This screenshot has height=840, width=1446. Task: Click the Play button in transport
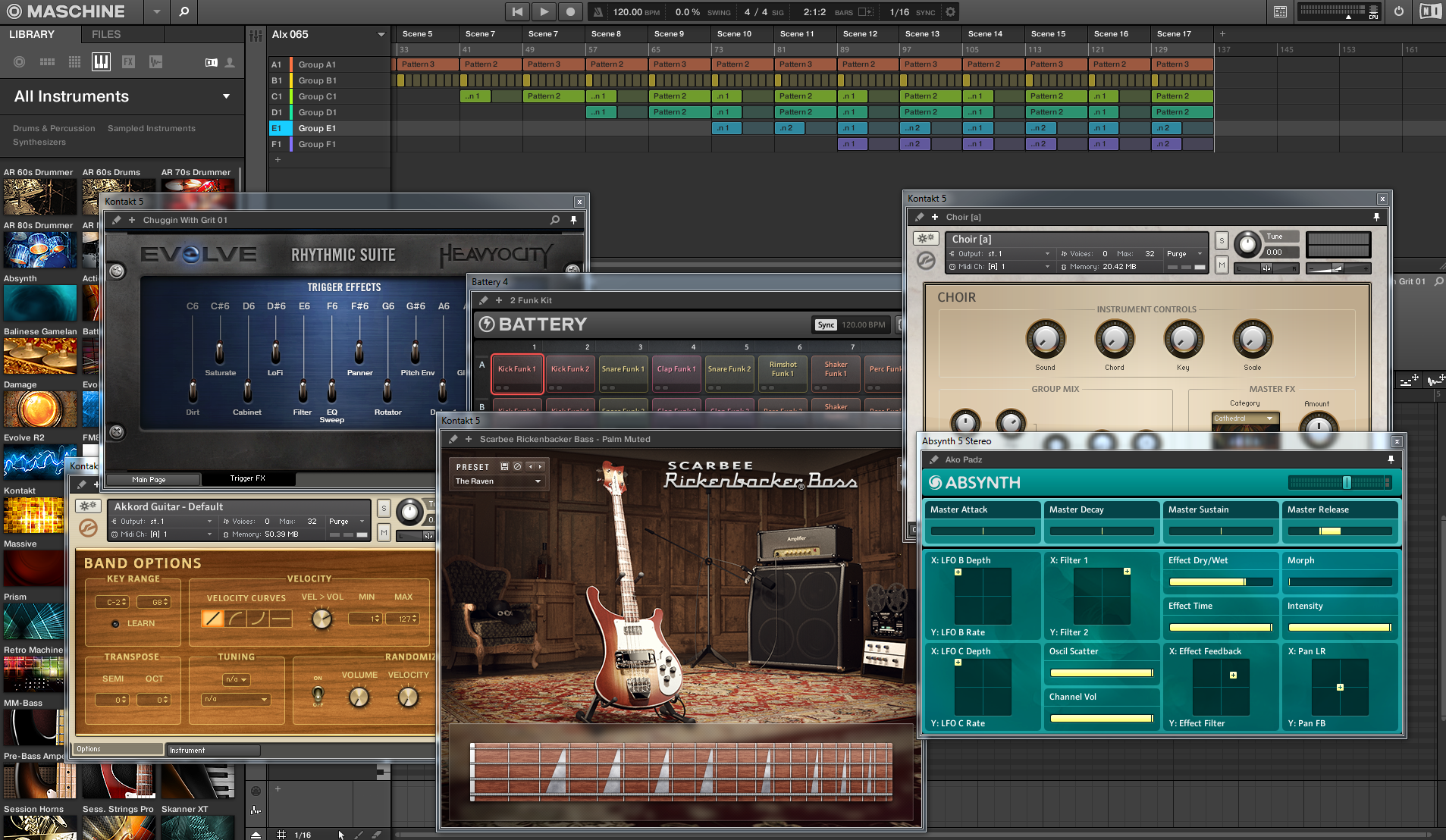tap(544, 11)
